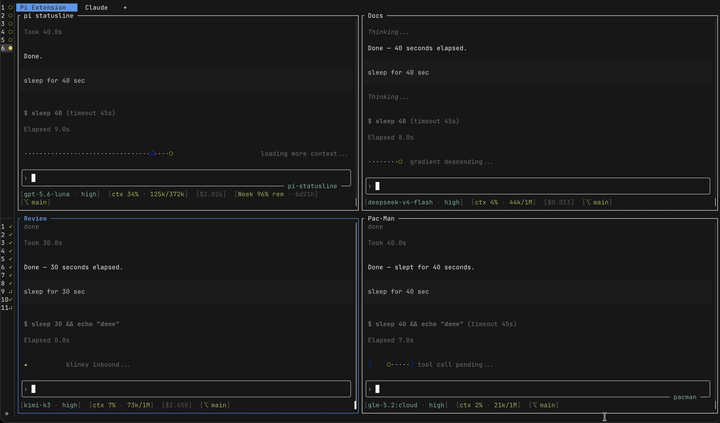
Task: Click the gpt-5.6-luna model label
Action: tap(46, 194)
